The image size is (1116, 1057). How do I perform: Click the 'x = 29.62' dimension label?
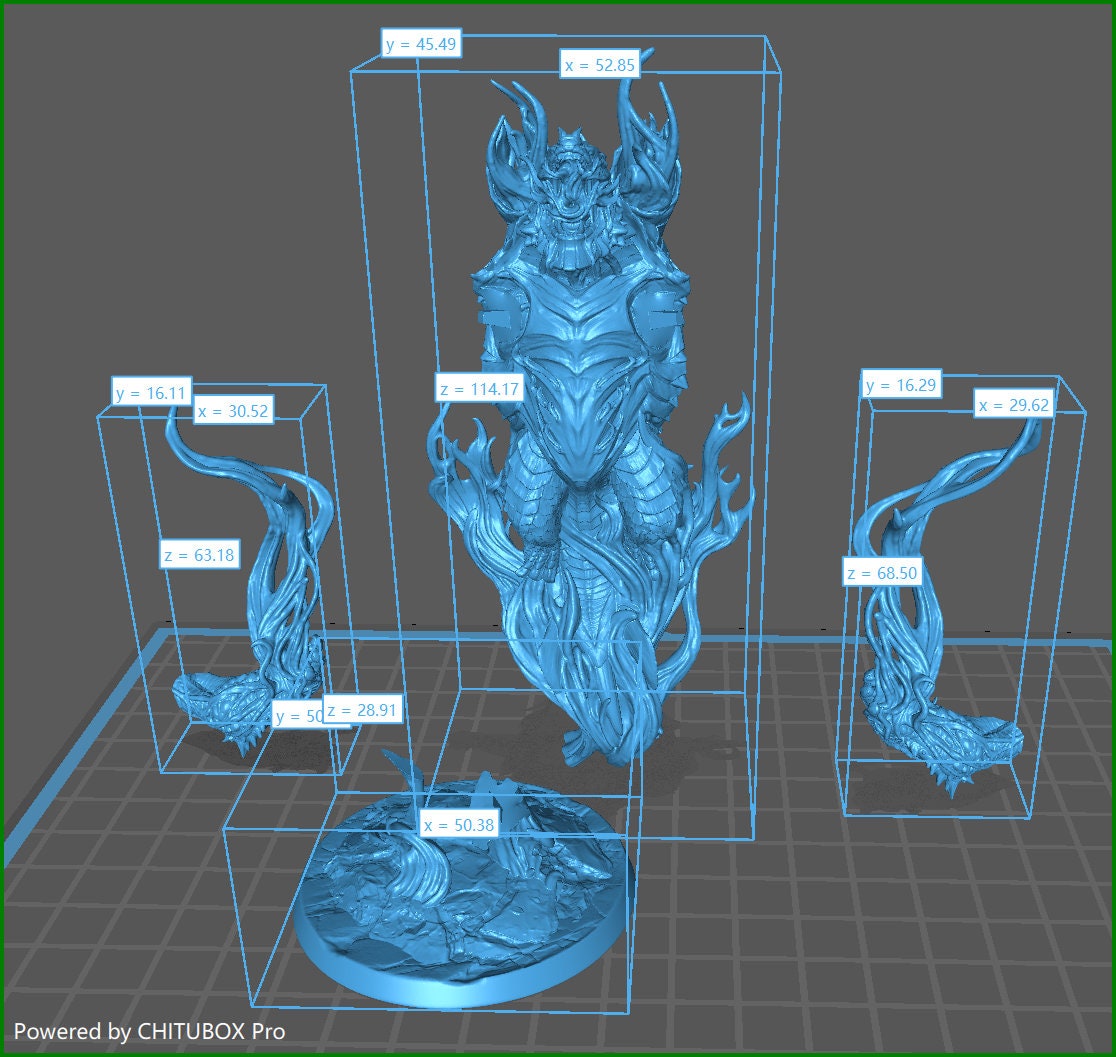point(1014,404)
